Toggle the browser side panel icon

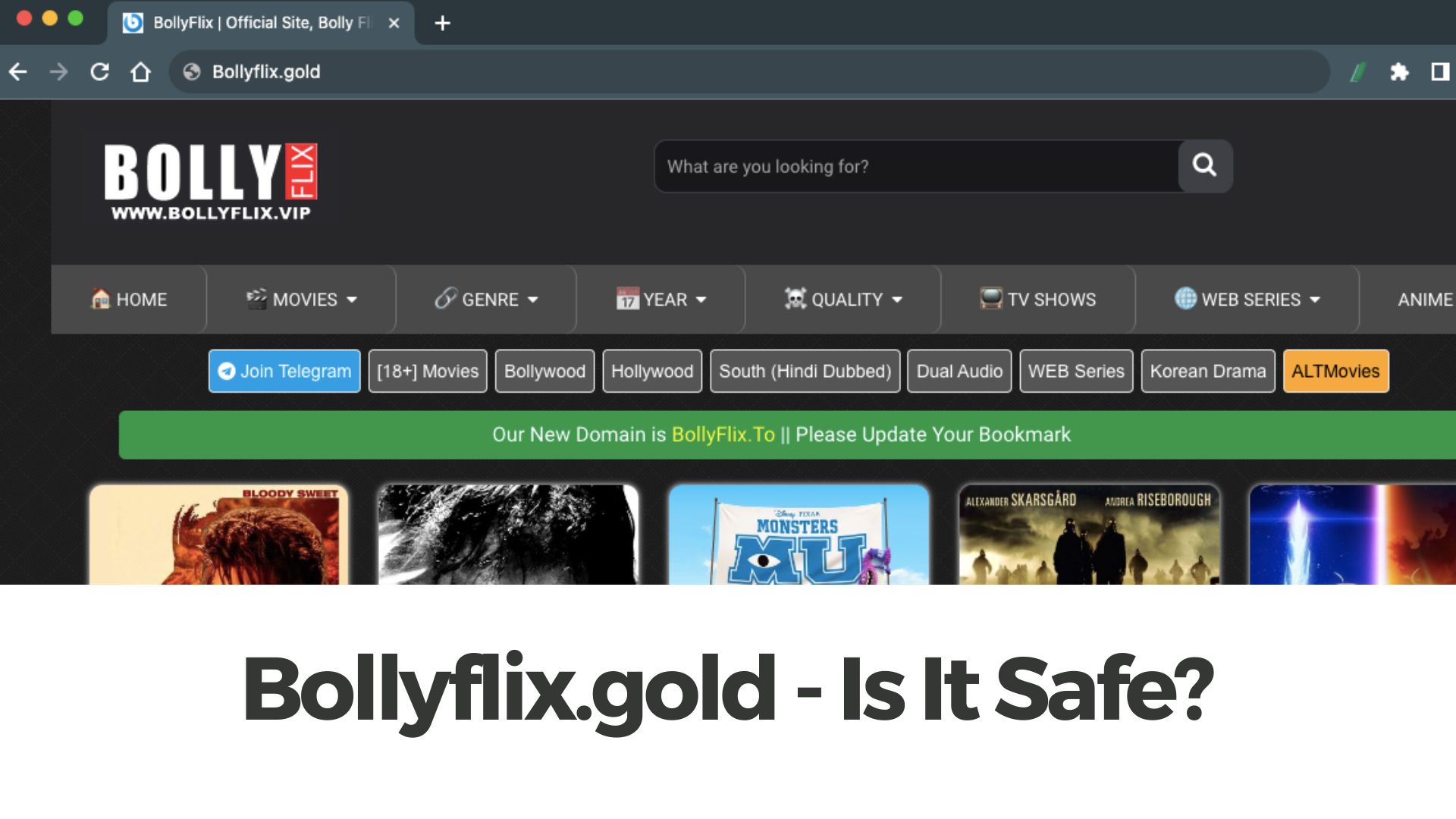pos(1440,72)
